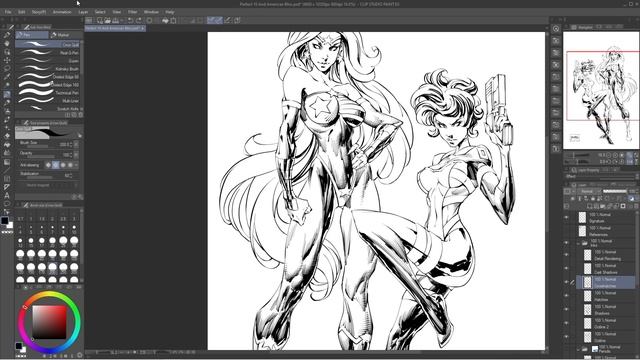Select the Outline layer
640x360 pixels.
click(607, 337)
